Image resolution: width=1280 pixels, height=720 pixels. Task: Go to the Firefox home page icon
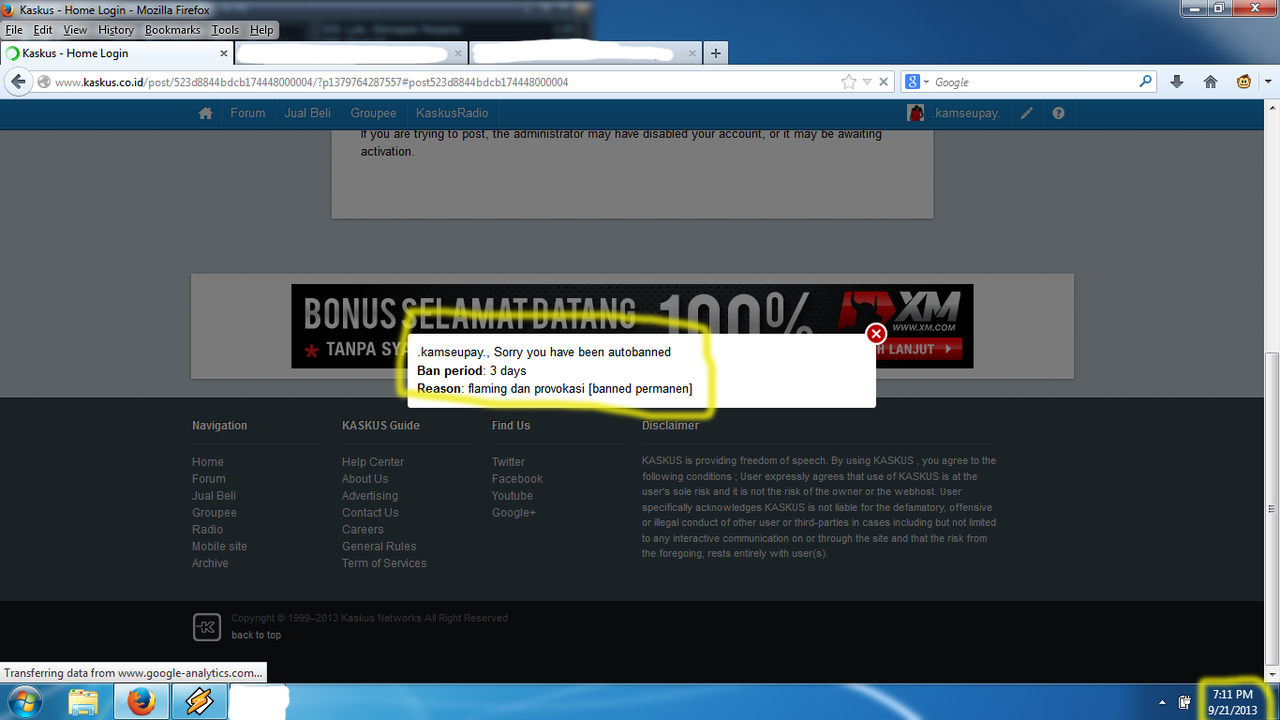tap(1210, 82)
